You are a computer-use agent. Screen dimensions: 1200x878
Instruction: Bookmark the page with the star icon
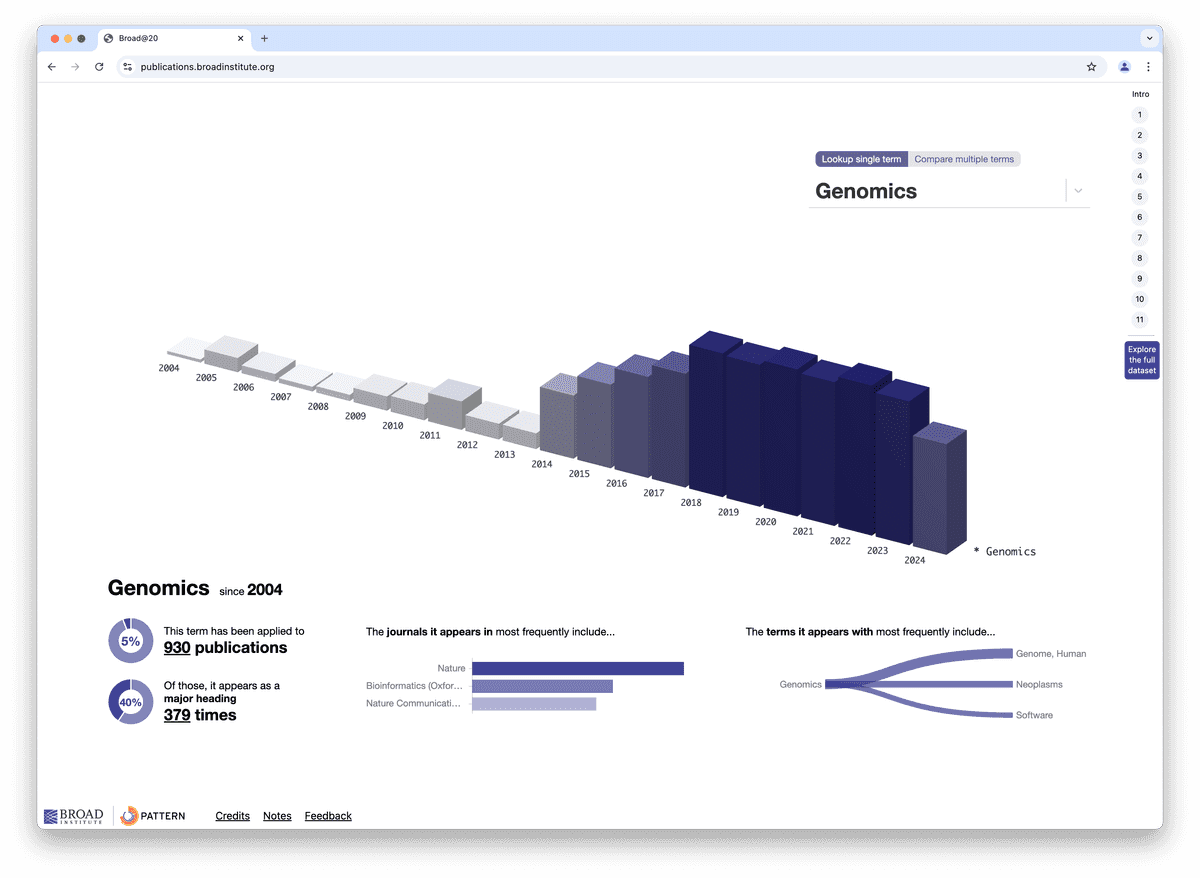tap(1091, 66)
